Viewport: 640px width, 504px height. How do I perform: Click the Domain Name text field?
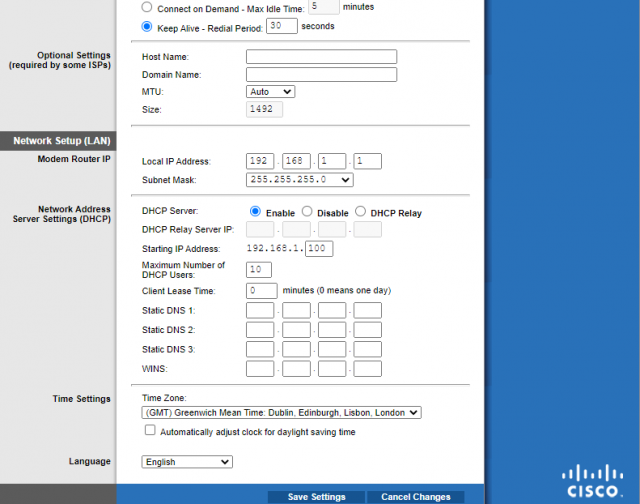321,74
